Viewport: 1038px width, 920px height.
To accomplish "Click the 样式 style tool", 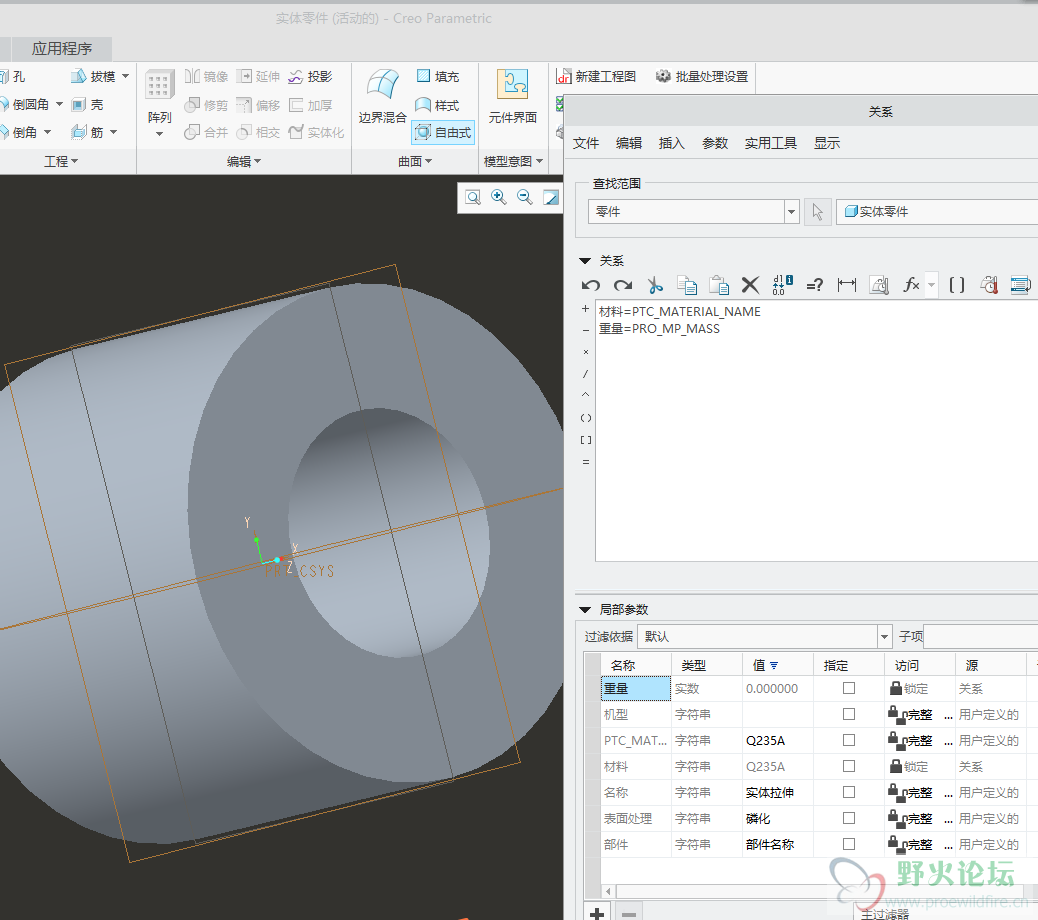I will coord(437,105).
